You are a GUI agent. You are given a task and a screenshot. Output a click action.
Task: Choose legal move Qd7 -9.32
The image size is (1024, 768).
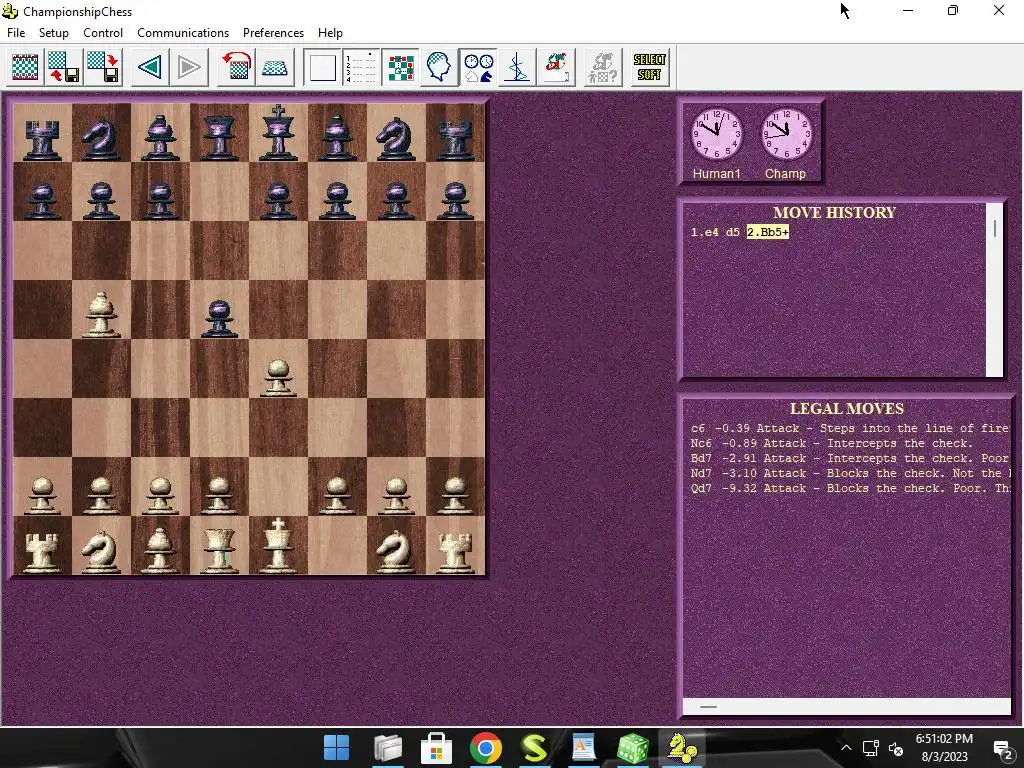pyautogui.click(x=850, y=488)
